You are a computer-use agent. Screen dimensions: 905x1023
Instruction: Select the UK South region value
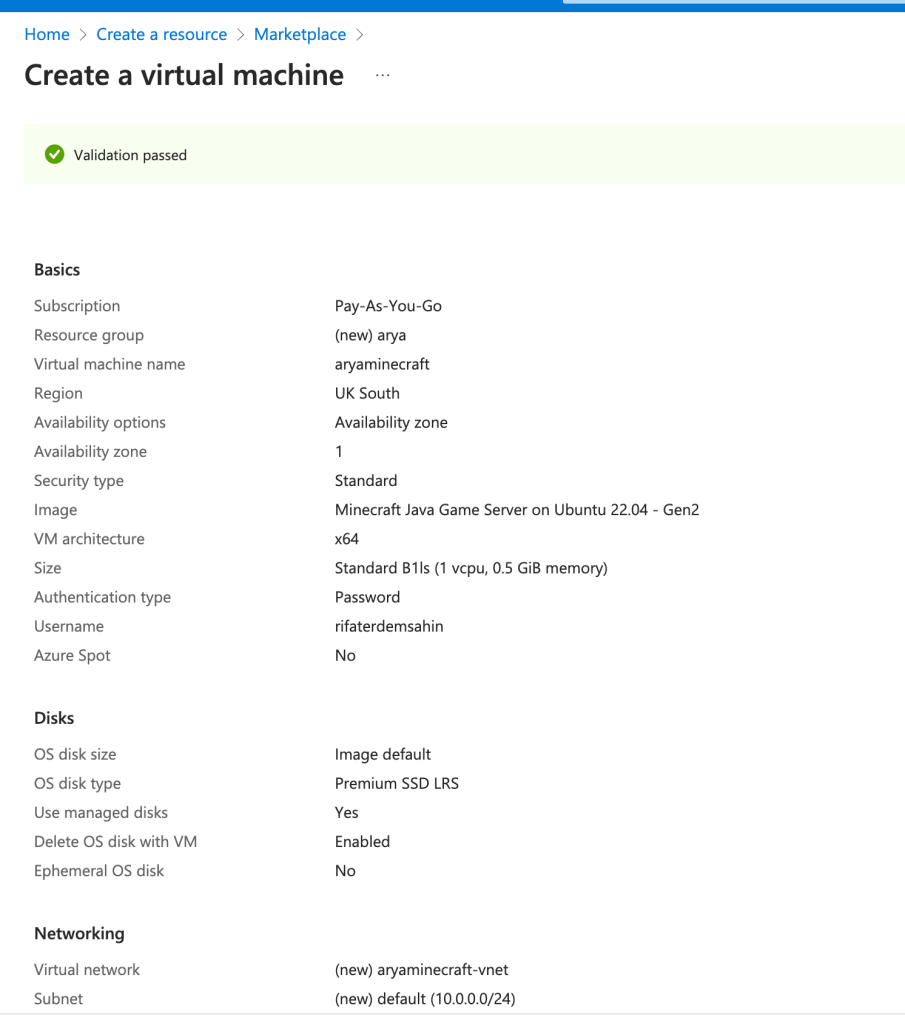pyautogui.click(x=367, y=393)
